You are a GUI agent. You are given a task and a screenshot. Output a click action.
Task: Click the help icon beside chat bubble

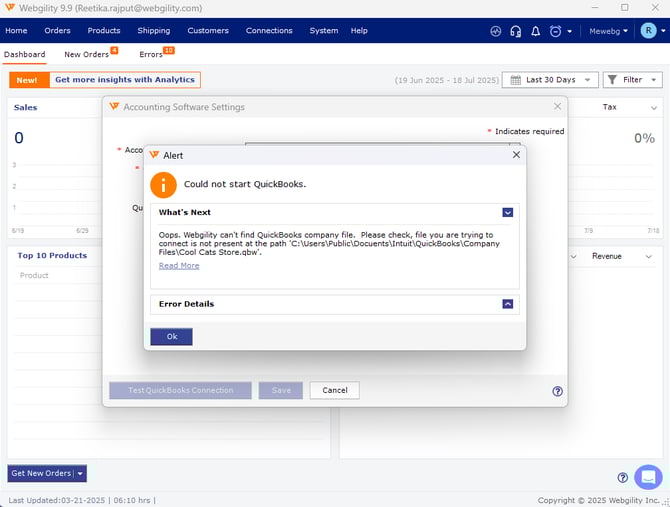coord(622,478)
